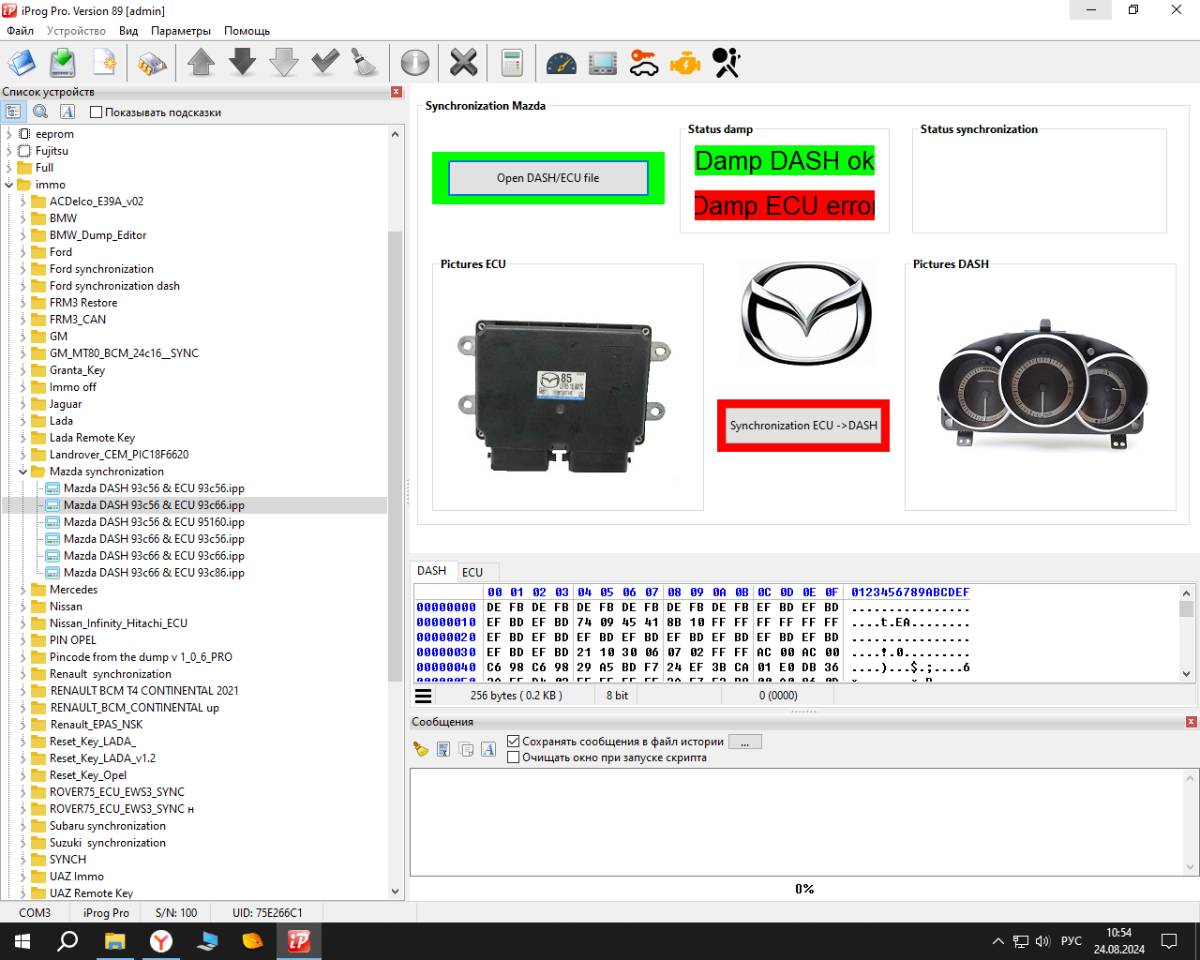
Task: Select 'Mazda DASH 93c66 & ECU 93c86.ipp'
Action: click(x=154, y=573)
